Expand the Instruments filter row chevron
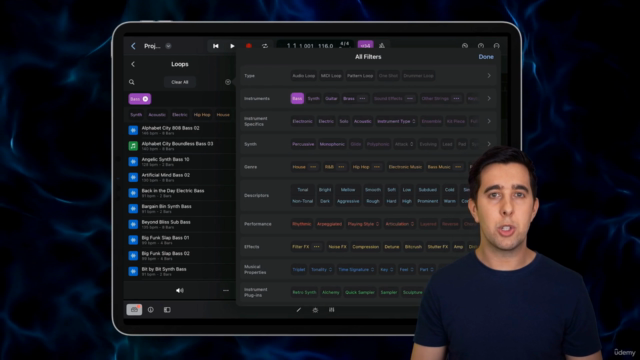Viewport: 640px width, 360px height. 489,98
